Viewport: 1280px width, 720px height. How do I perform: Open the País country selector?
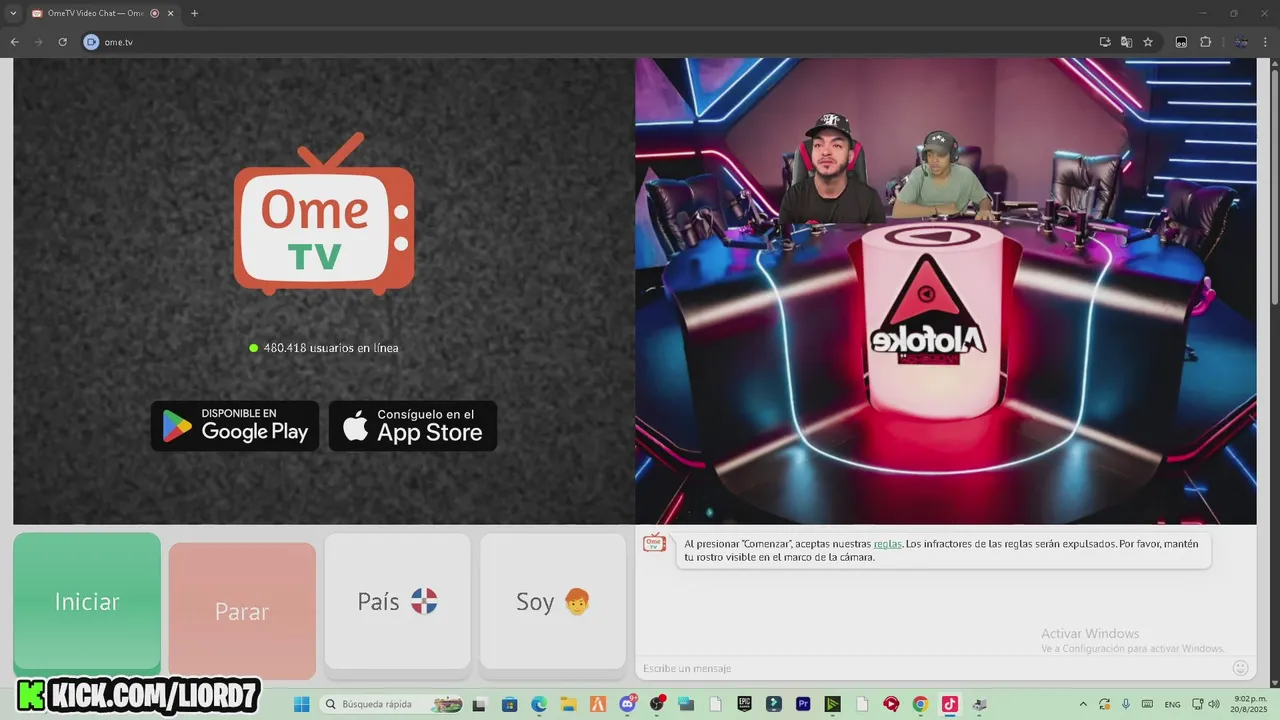397,601
